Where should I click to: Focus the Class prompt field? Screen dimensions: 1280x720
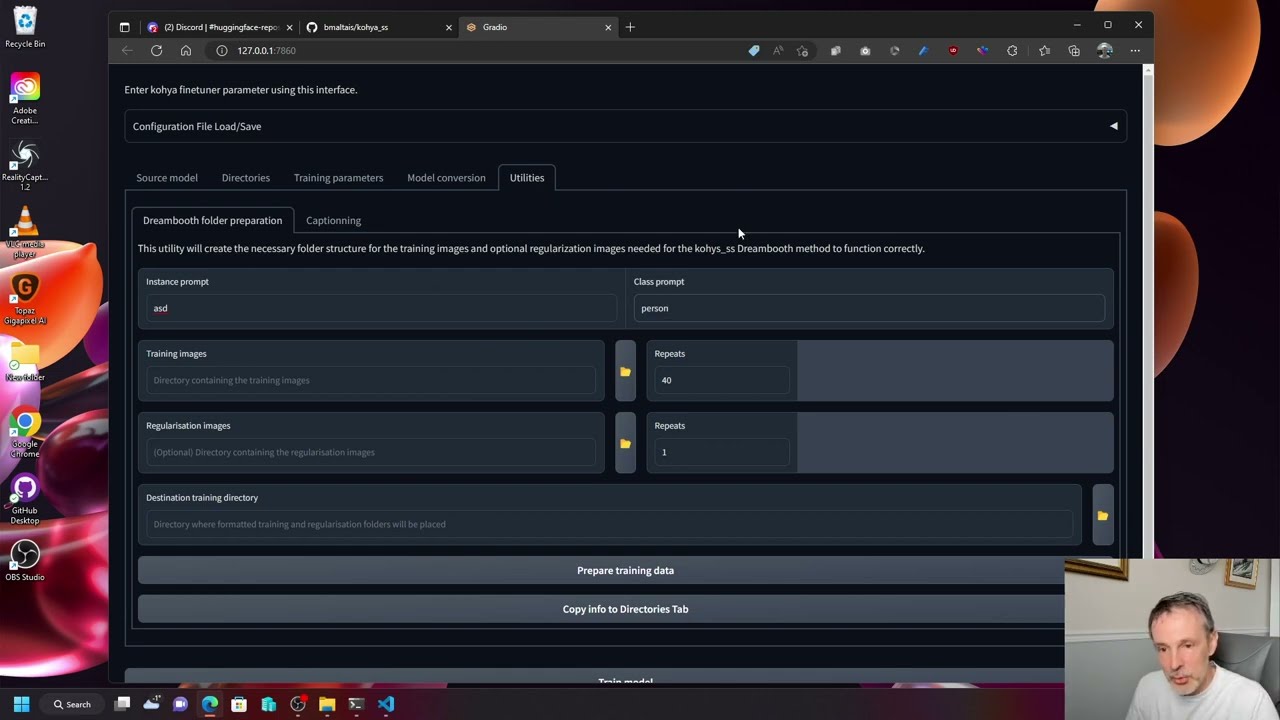point(869,308)
